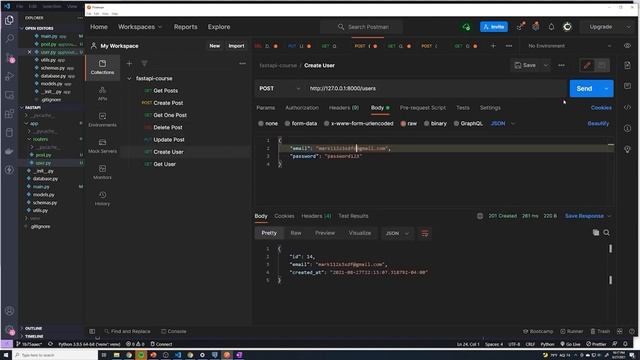Screen dimensions: 640x360
Task: Click the Import button in workspace header
Action: pyautogui.click(x=236, y=46)
